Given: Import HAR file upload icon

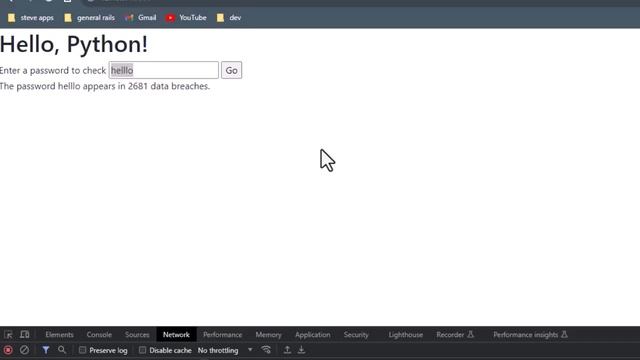Looking at the screenshot, I should 287,350.
